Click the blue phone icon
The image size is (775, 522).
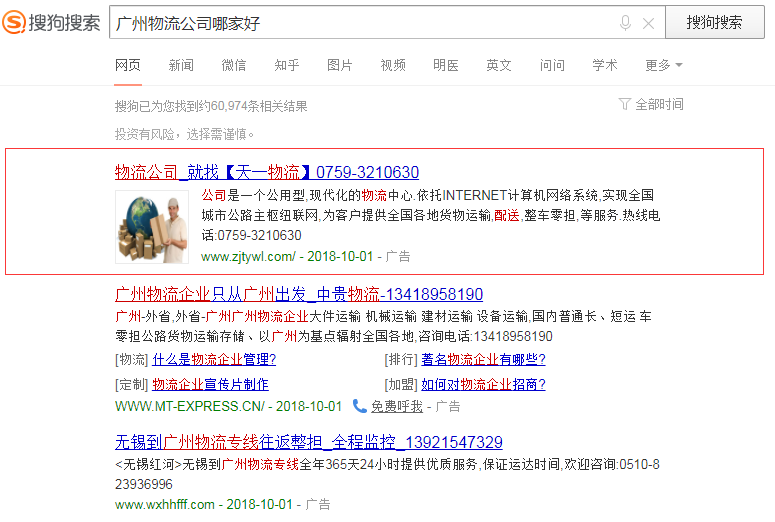(x=359, y=406)
